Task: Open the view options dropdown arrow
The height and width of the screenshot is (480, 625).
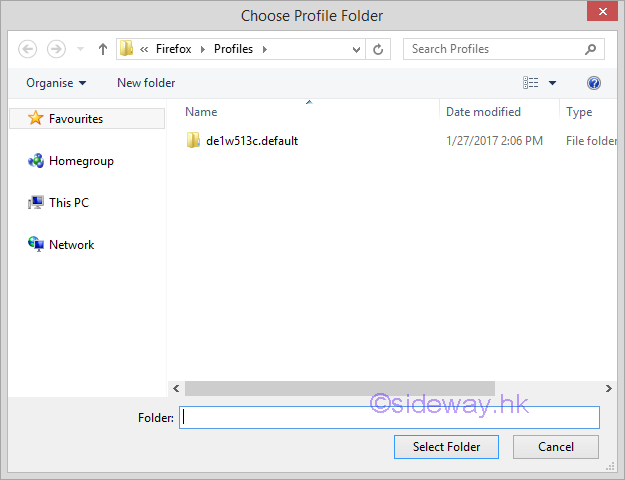Action: click(552, 83)
